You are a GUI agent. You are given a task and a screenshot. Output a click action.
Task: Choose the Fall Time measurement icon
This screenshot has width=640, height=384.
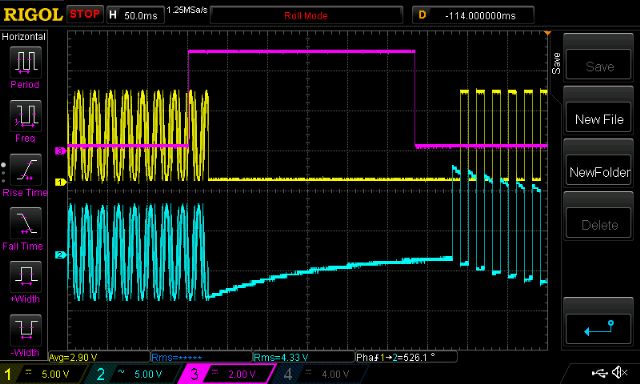tap(25, 223)
